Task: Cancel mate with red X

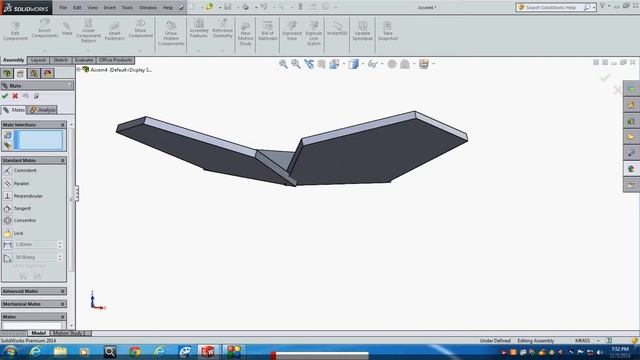Action: [x=15, y=96]
